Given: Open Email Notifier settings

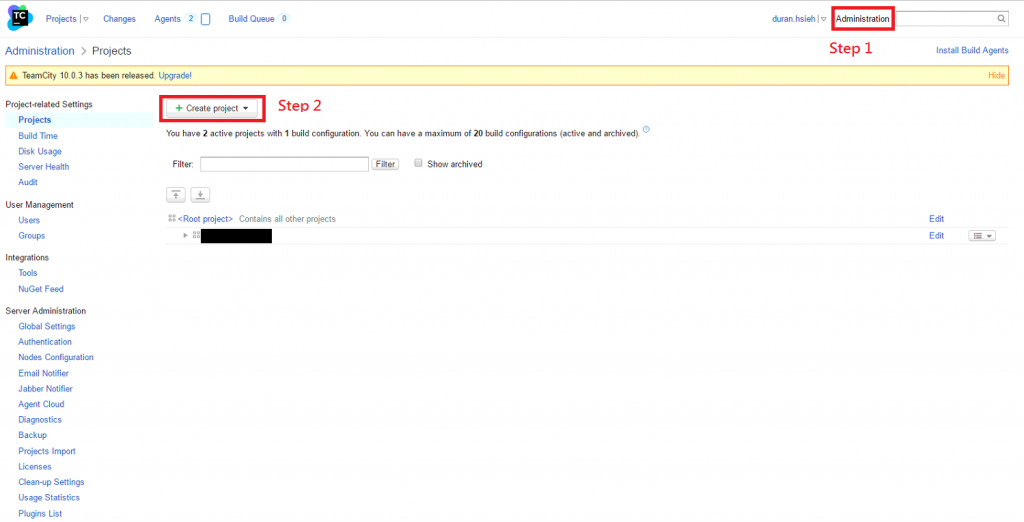Looking at the screenshot, I should (44, 373).
